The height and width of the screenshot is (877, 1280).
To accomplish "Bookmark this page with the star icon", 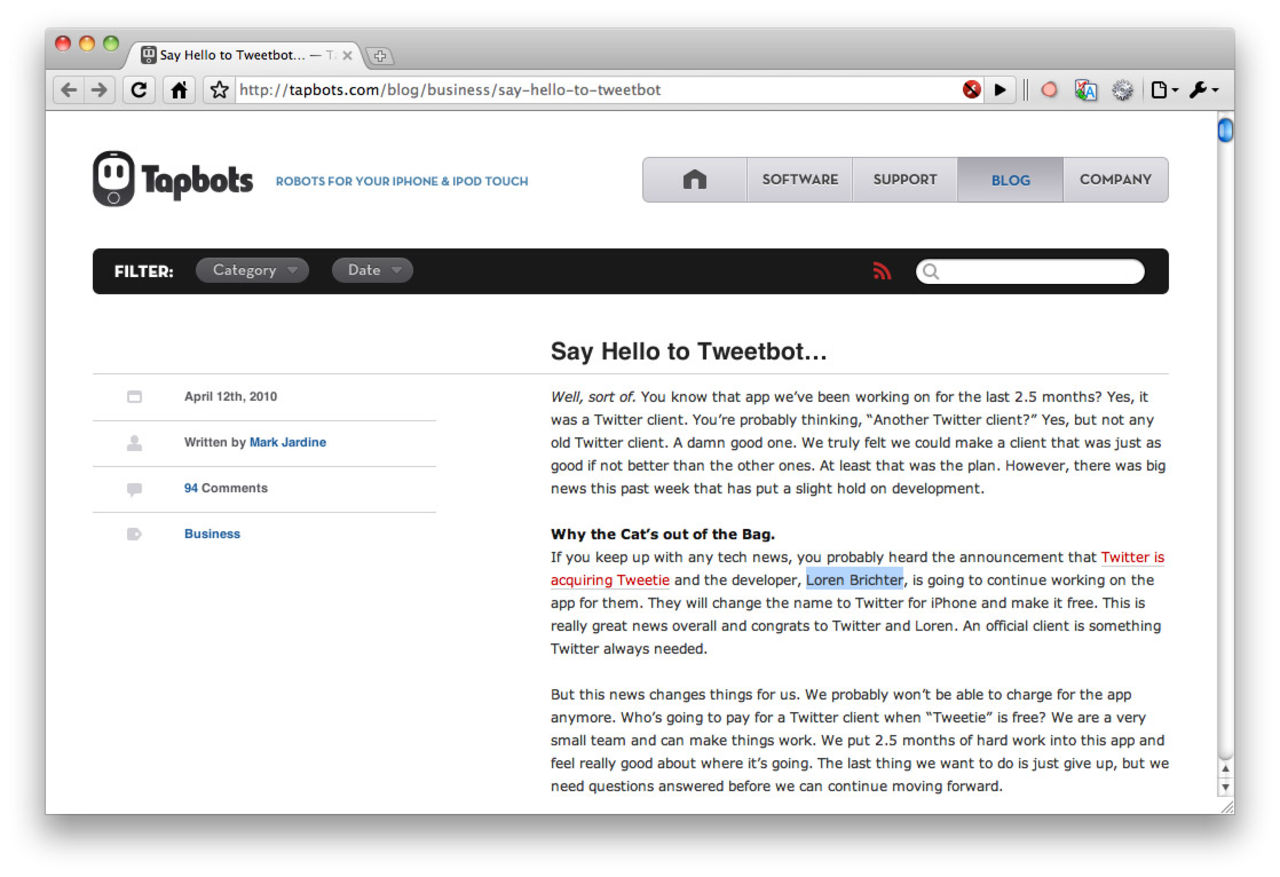I will point(219,90).
